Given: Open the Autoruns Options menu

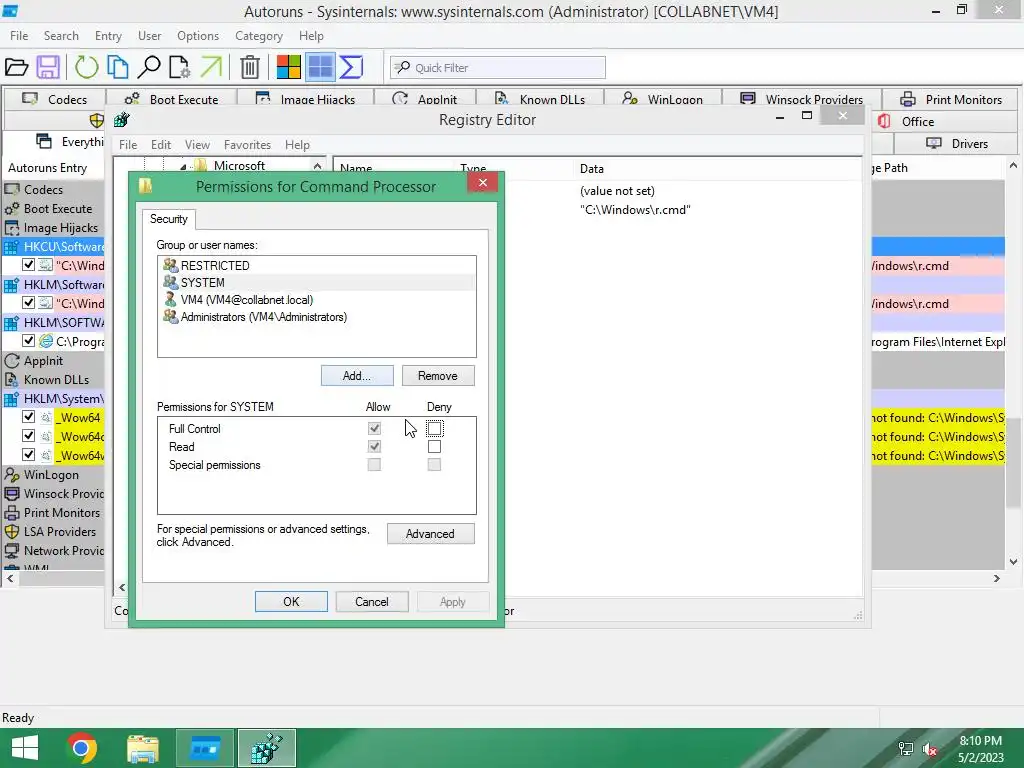Looking at the screenshot, I should click(x=198, y=36).
